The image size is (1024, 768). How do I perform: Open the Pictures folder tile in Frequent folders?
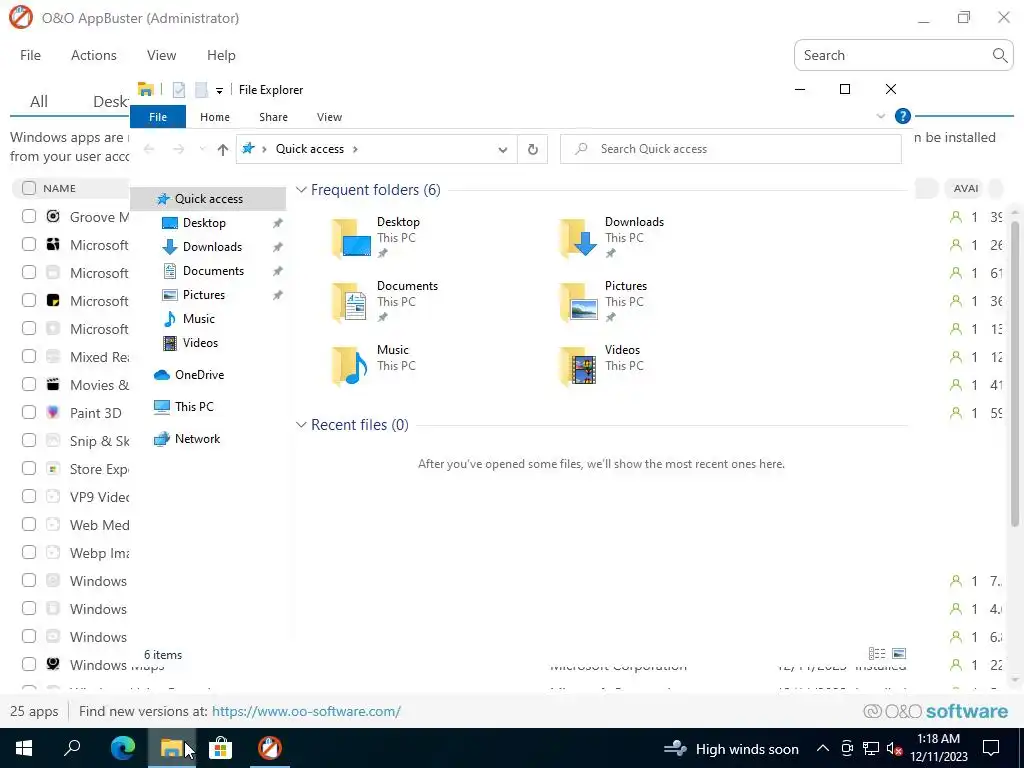[603, 302]
